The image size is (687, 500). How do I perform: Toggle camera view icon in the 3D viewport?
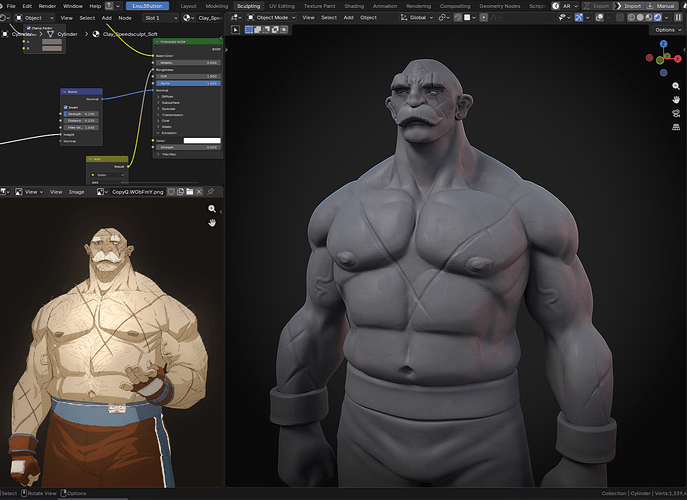click(x=676, y=113)
